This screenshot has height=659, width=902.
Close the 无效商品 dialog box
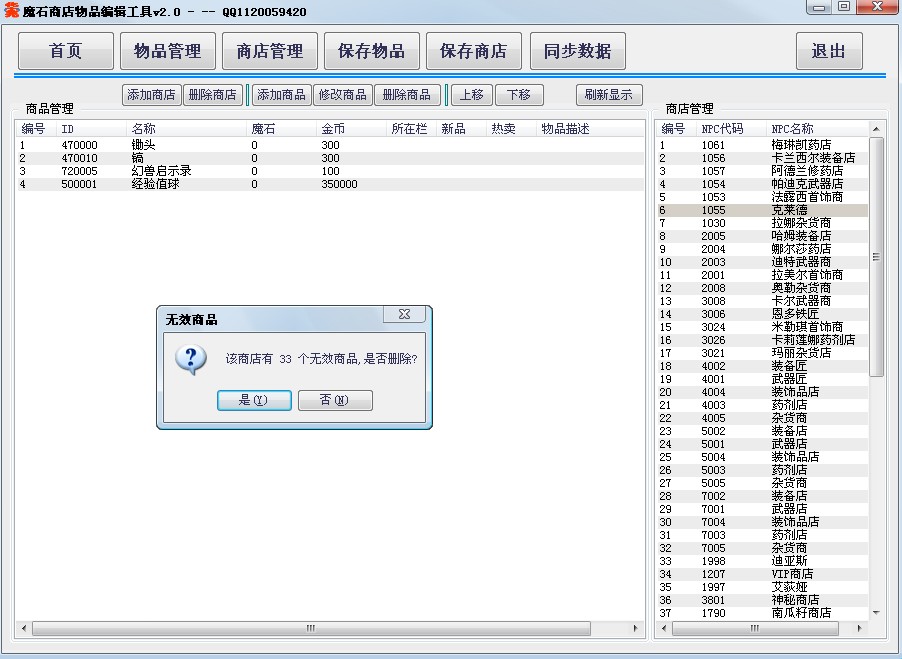click(404, 314)
